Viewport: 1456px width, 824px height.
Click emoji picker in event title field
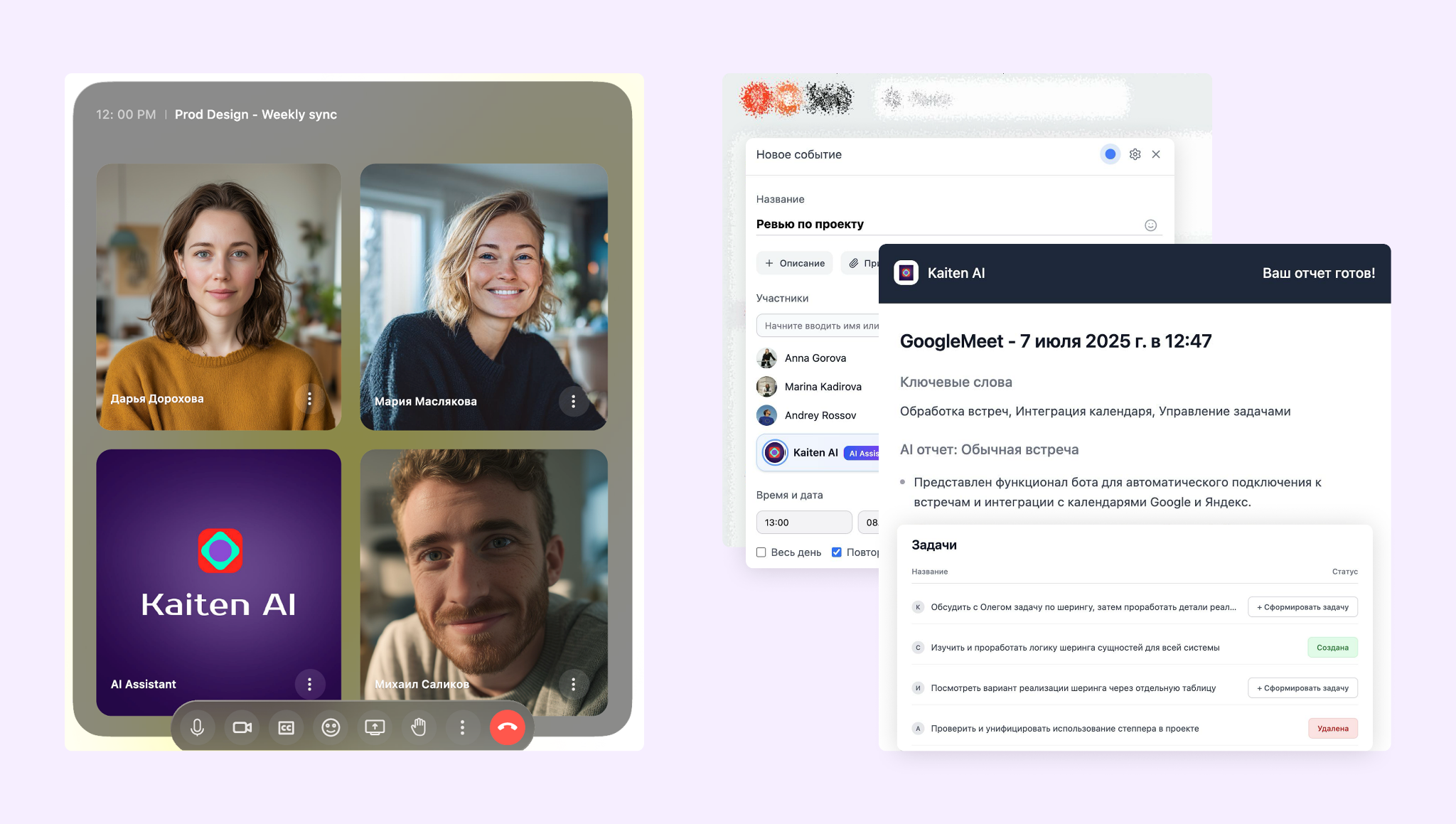(x=1150, y=225)
